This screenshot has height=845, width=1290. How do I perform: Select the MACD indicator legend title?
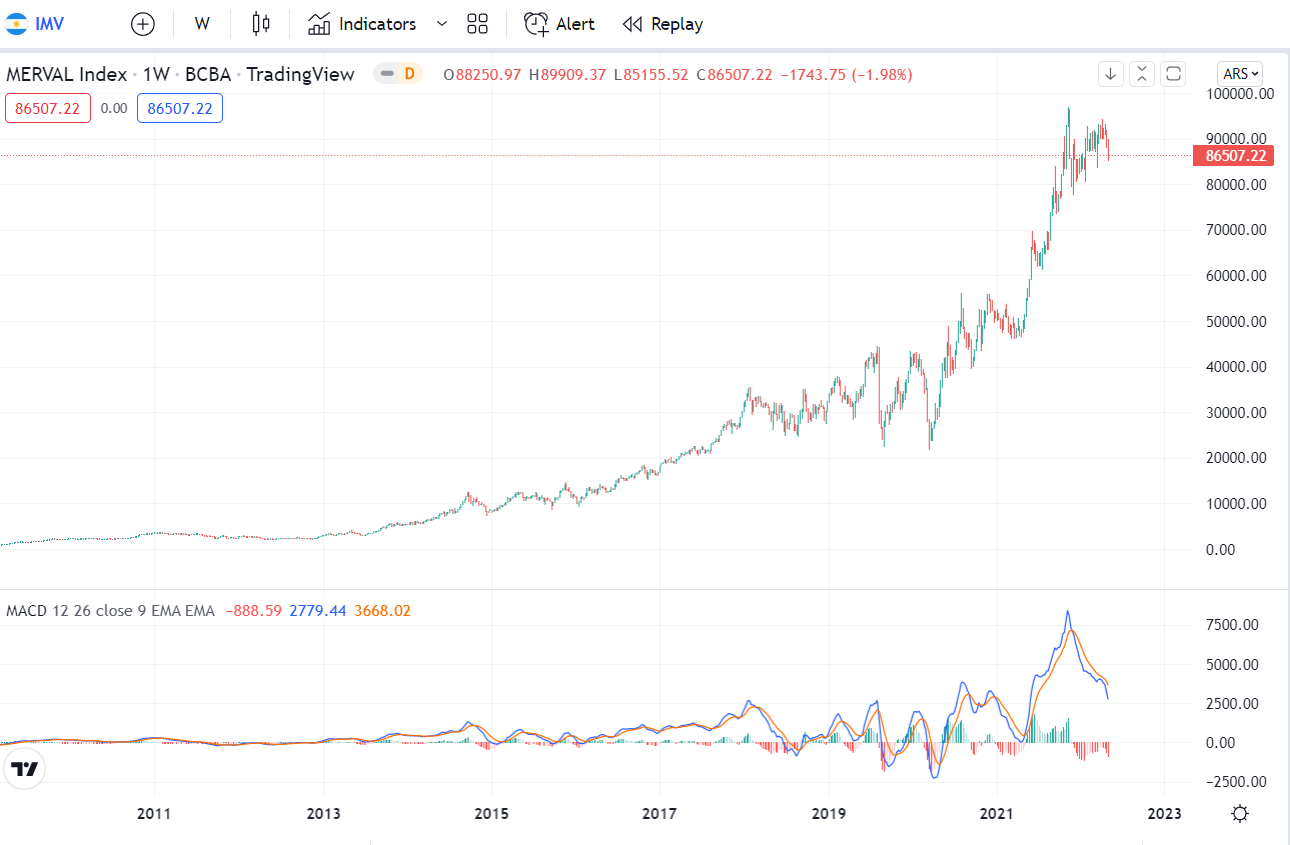(110, 610)
